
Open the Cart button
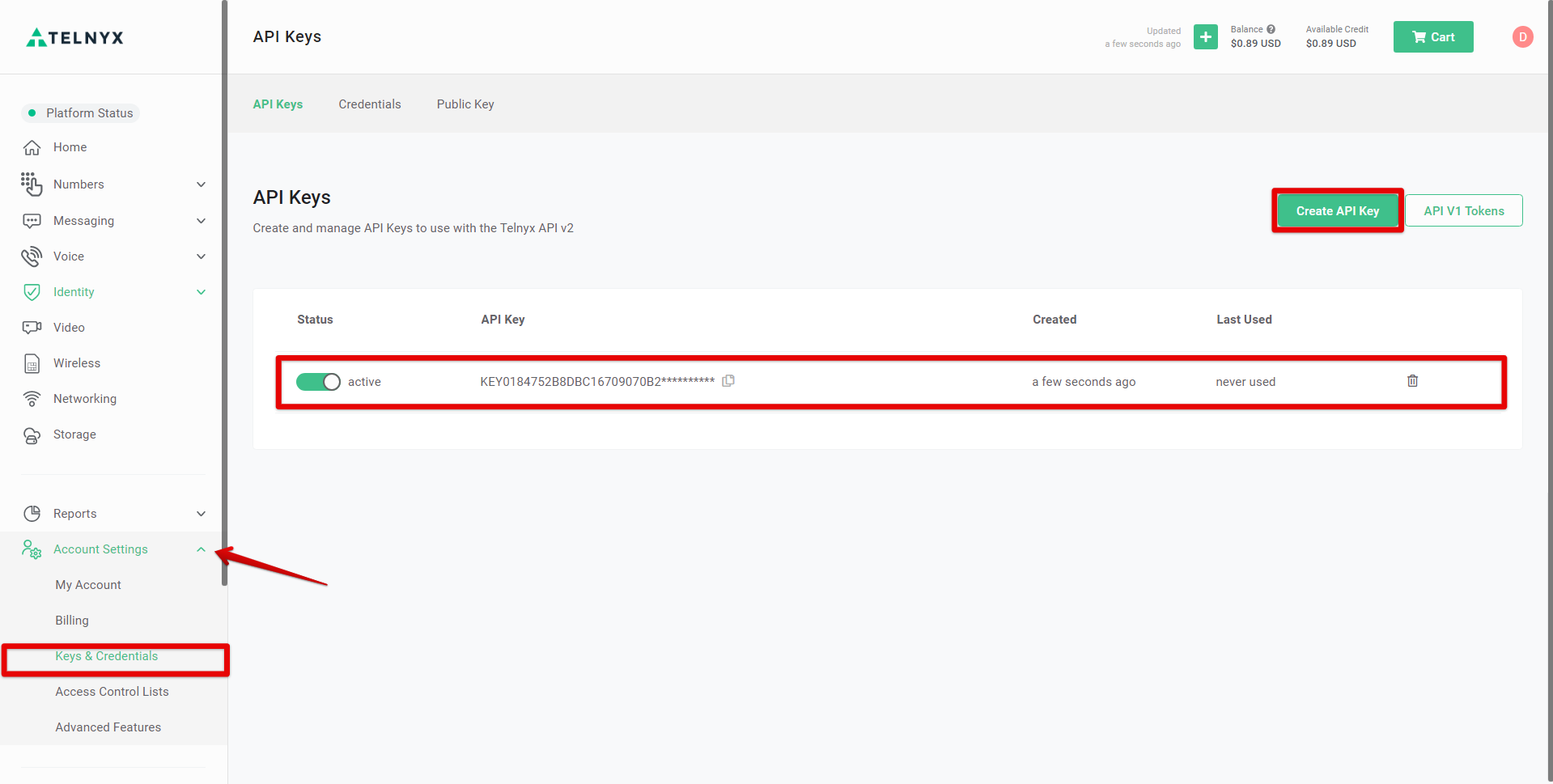click(x=1433, y=37)
